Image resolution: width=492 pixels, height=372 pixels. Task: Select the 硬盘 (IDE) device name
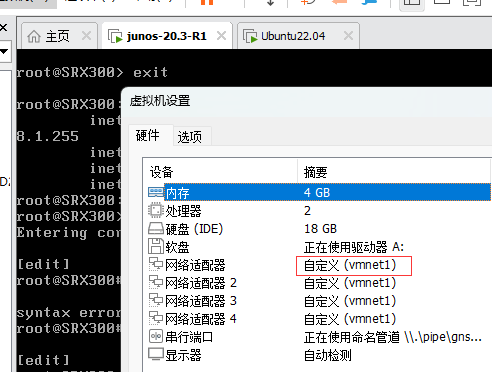click(194, 229)
